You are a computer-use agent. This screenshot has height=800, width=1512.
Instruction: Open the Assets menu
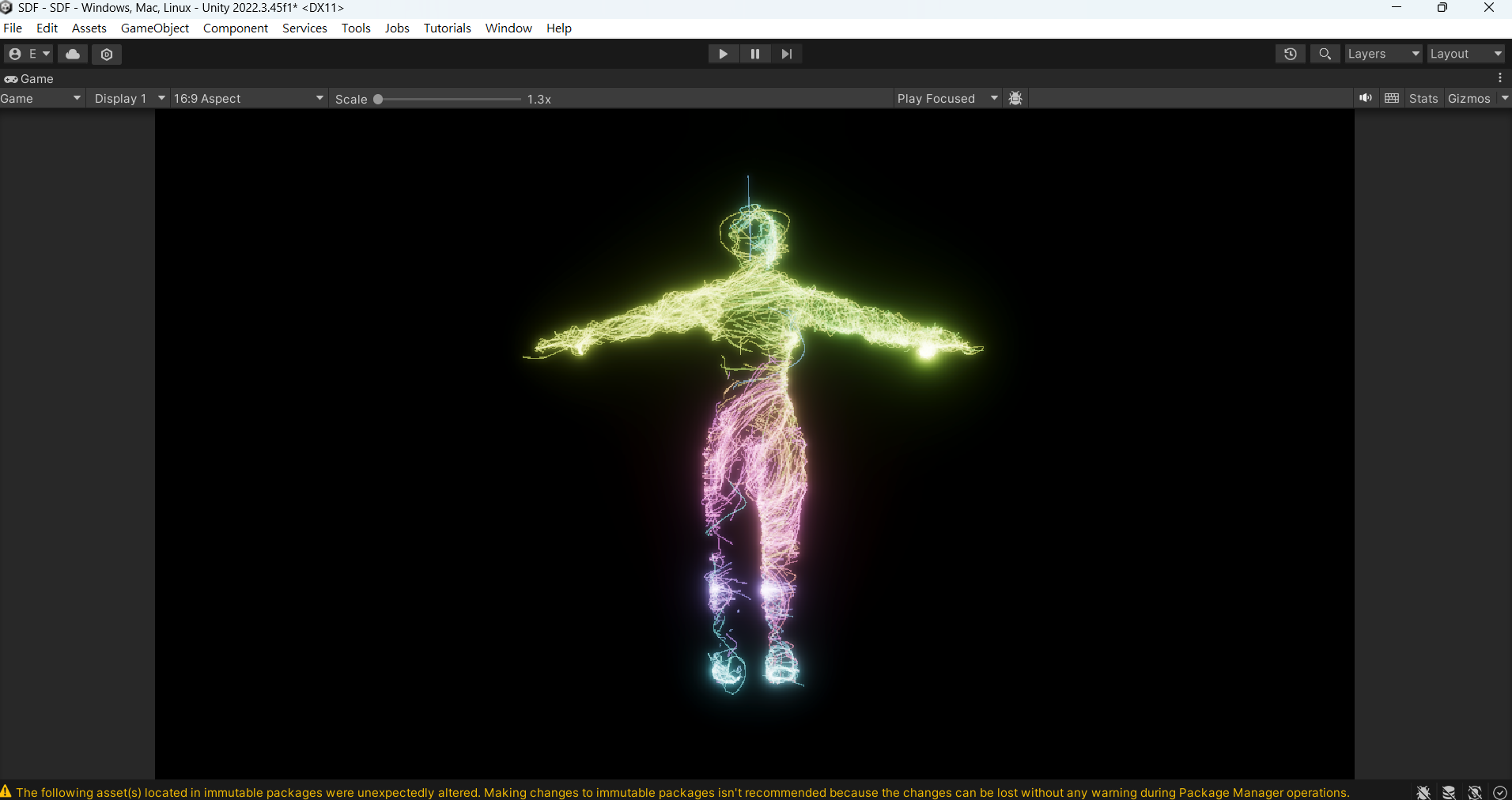click(x=89, y=28)
